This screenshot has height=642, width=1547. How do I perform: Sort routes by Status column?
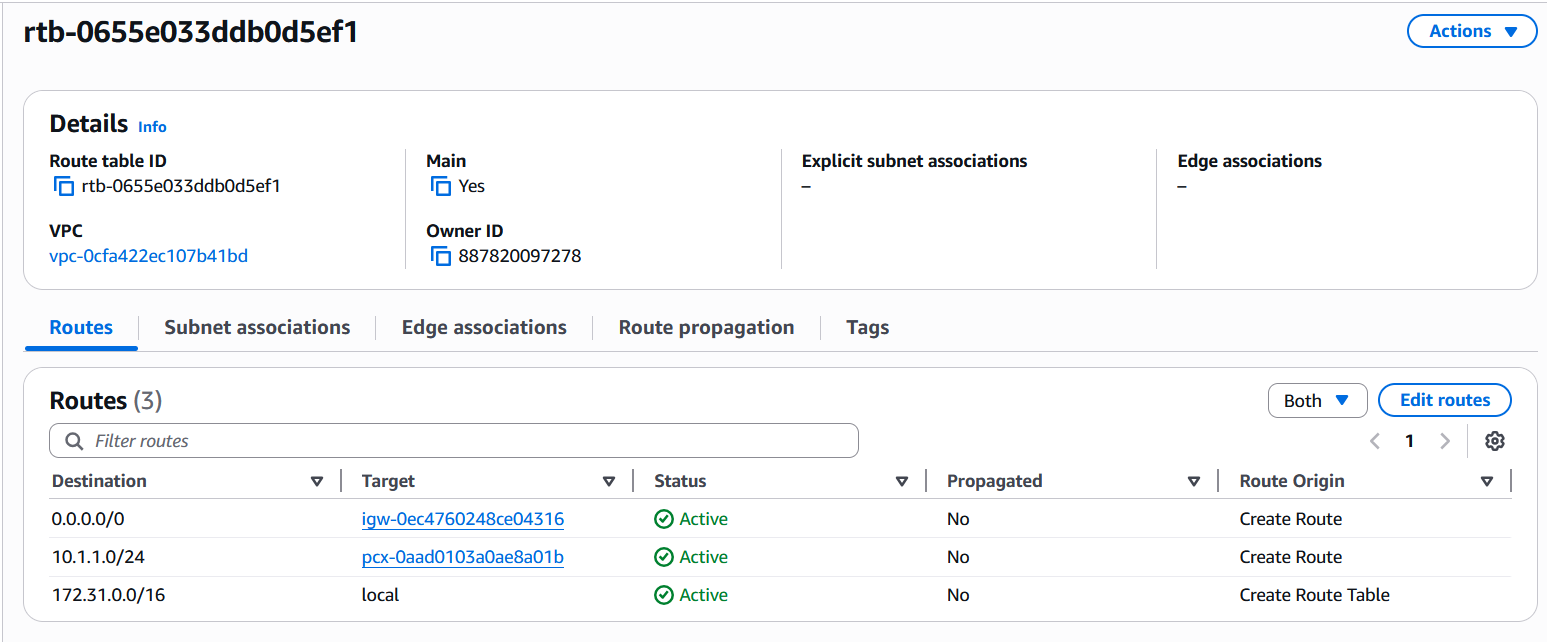pos(901,481)
